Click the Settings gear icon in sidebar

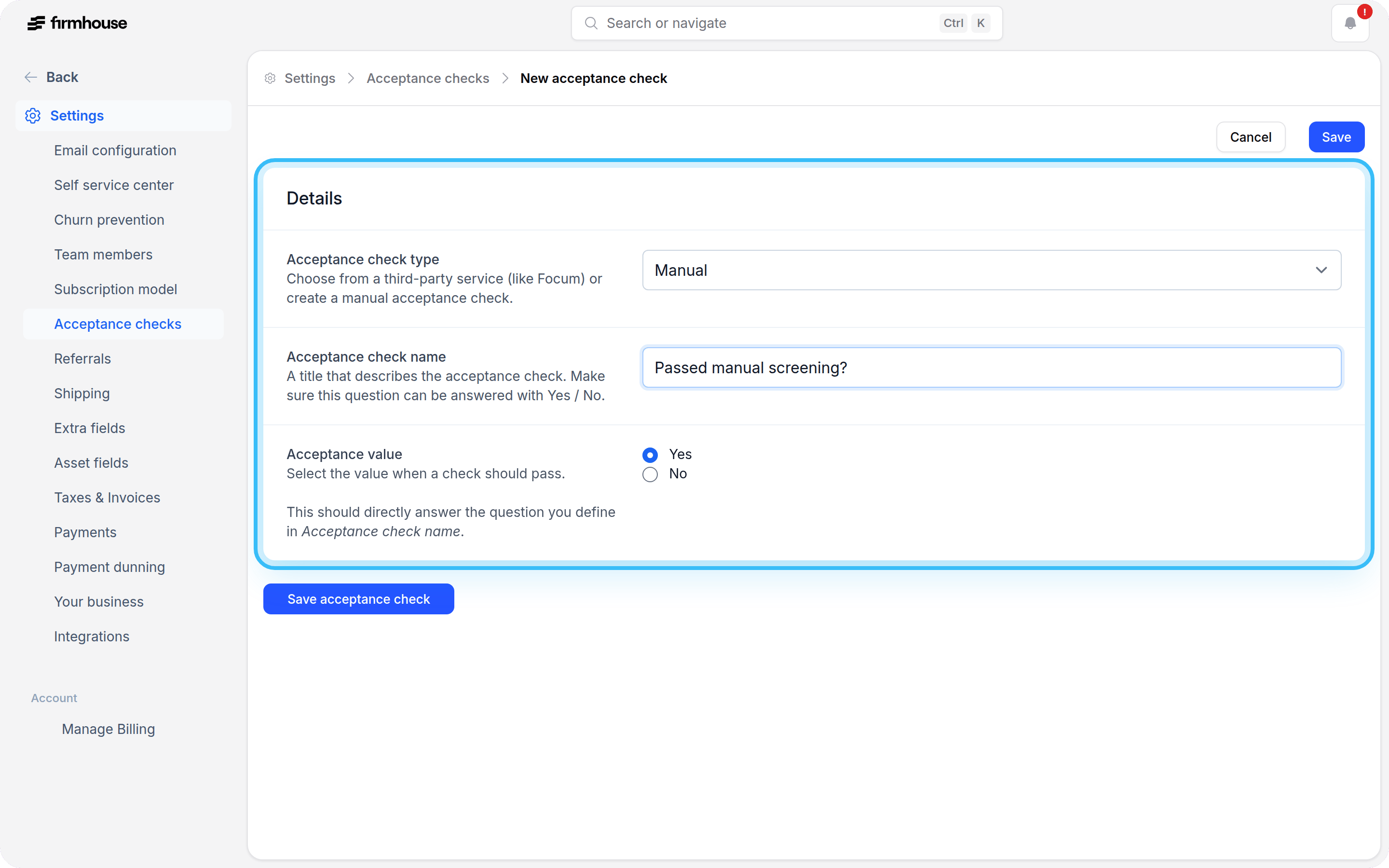click(x=33, y=115)
